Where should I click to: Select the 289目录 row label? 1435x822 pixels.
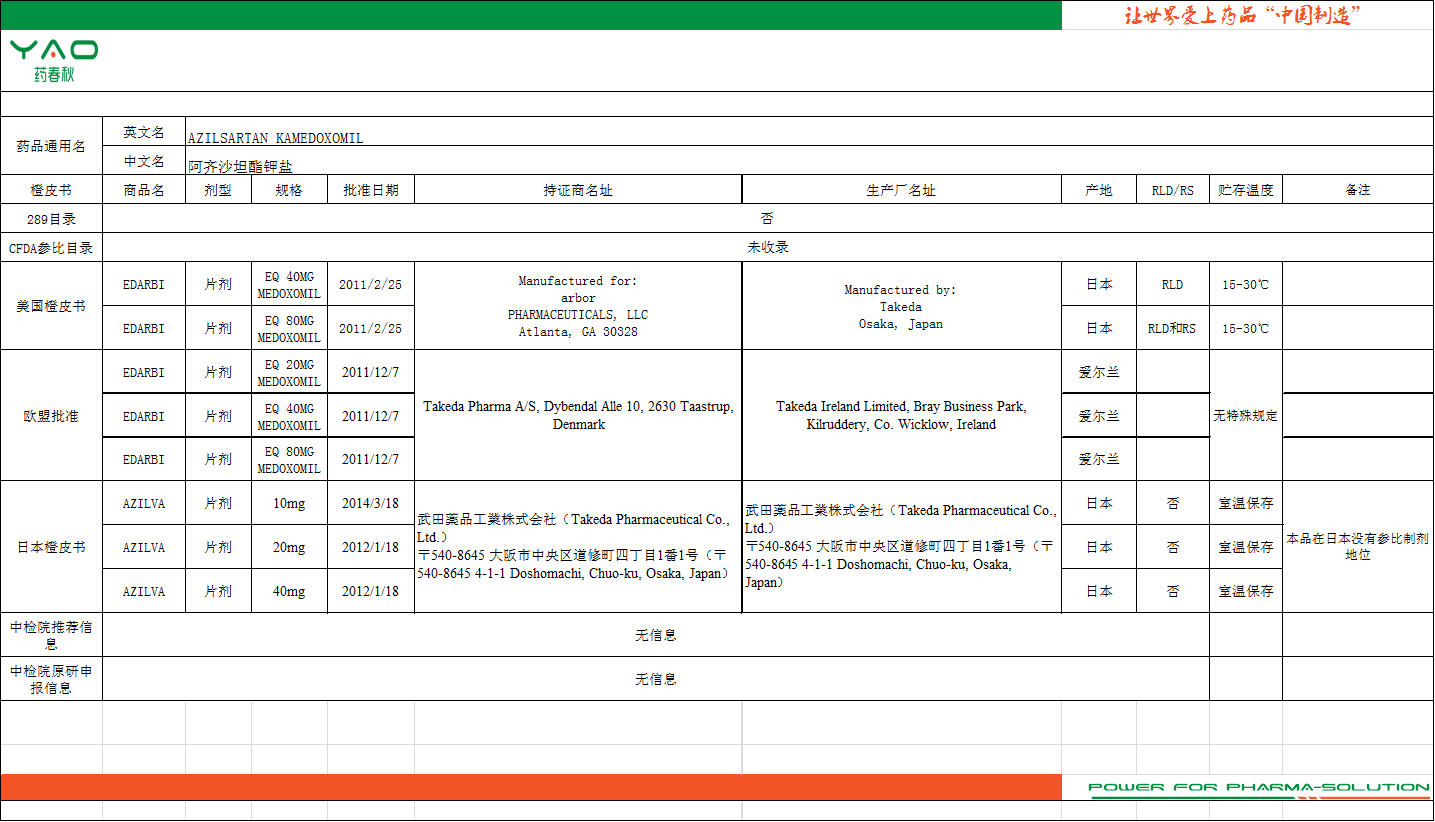pyautogui.click(x=51, y=219)
